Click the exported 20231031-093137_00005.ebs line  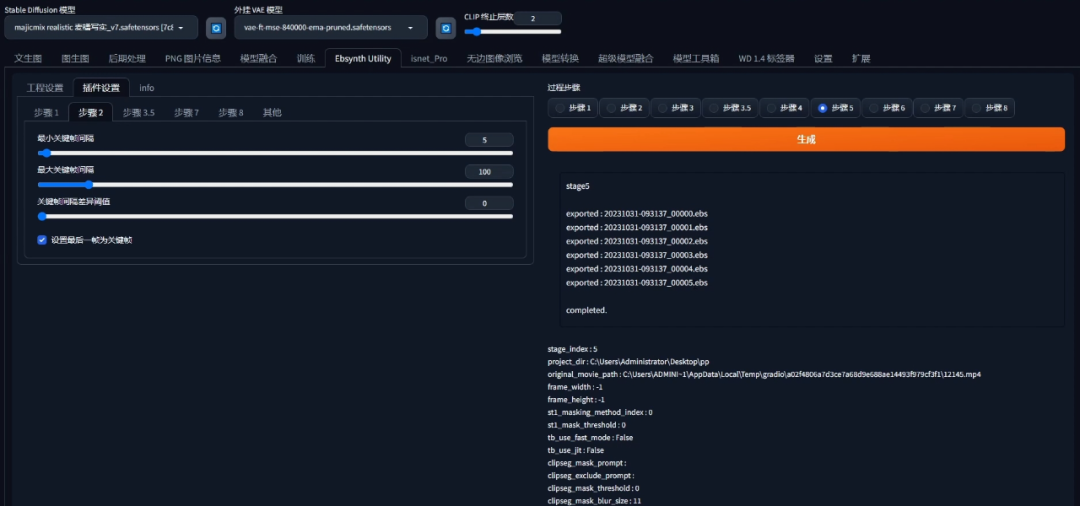[x=637, y=282]
